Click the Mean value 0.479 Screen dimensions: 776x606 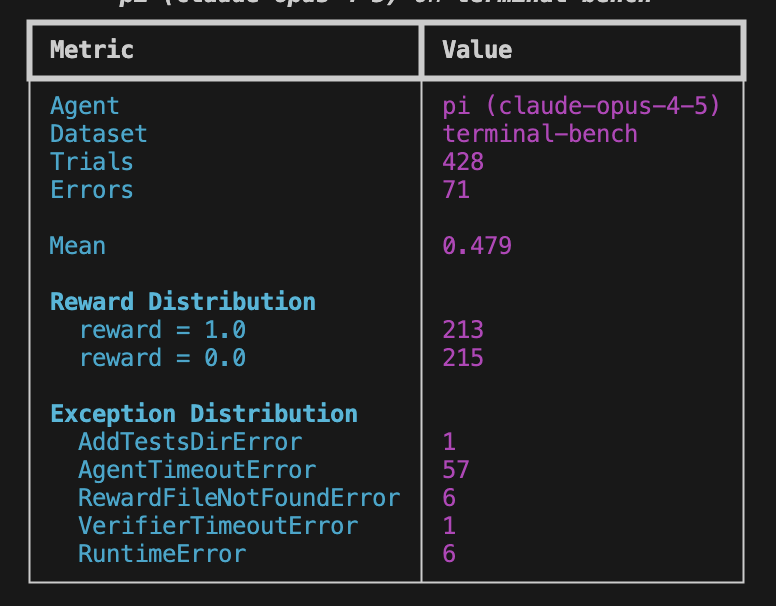477,246
